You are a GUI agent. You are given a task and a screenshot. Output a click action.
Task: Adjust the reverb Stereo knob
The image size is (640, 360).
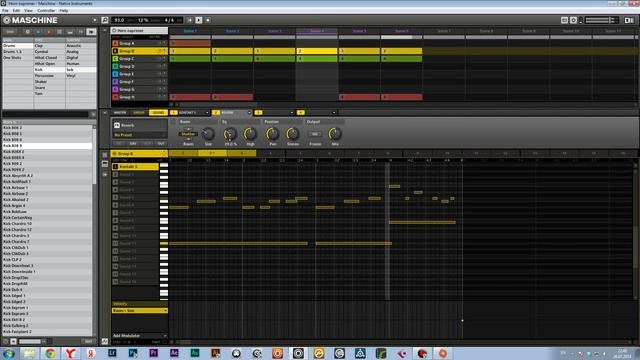click(292, 133)
